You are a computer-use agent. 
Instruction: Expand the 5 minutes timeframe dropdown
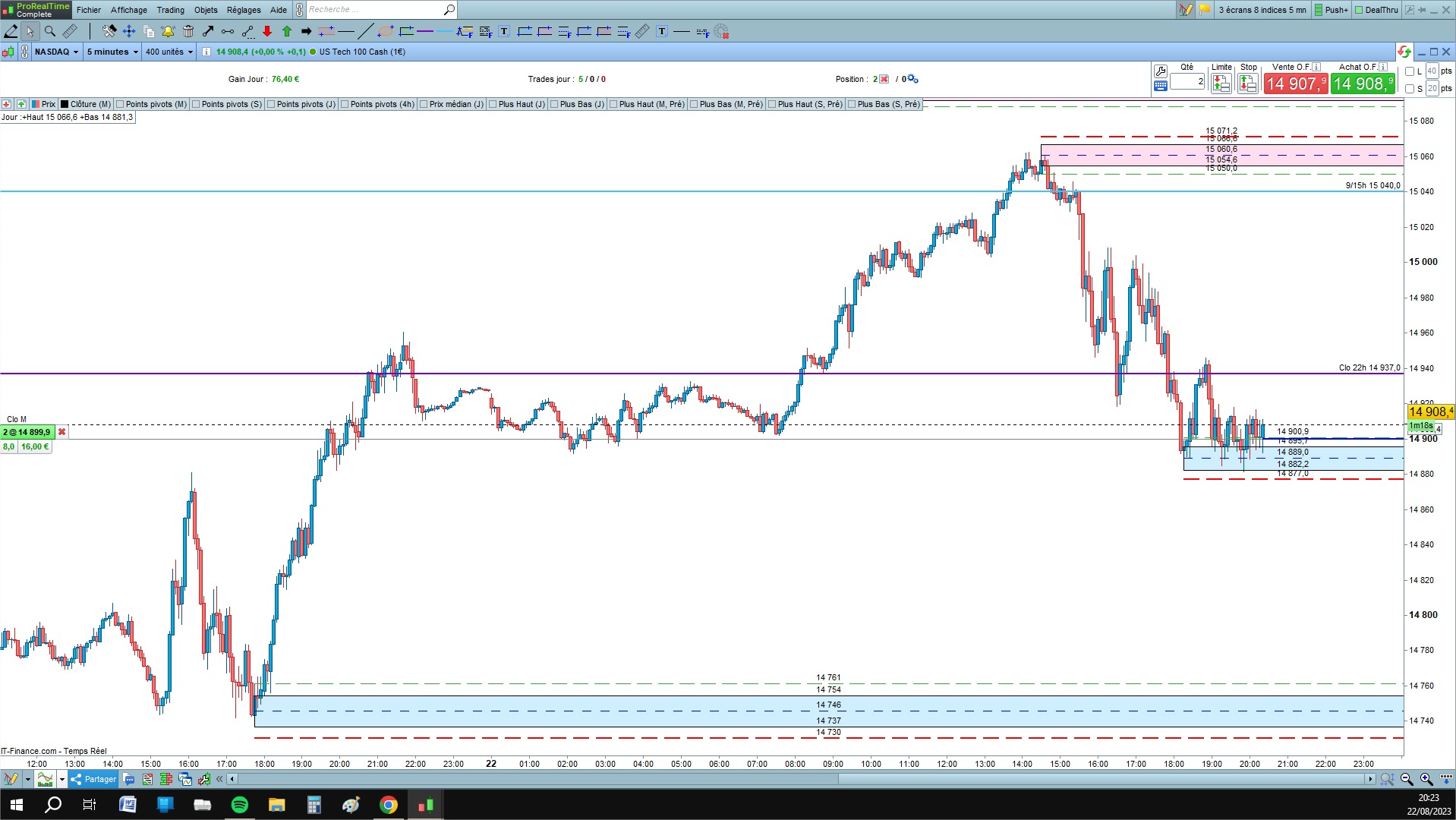tap(112, 52)
